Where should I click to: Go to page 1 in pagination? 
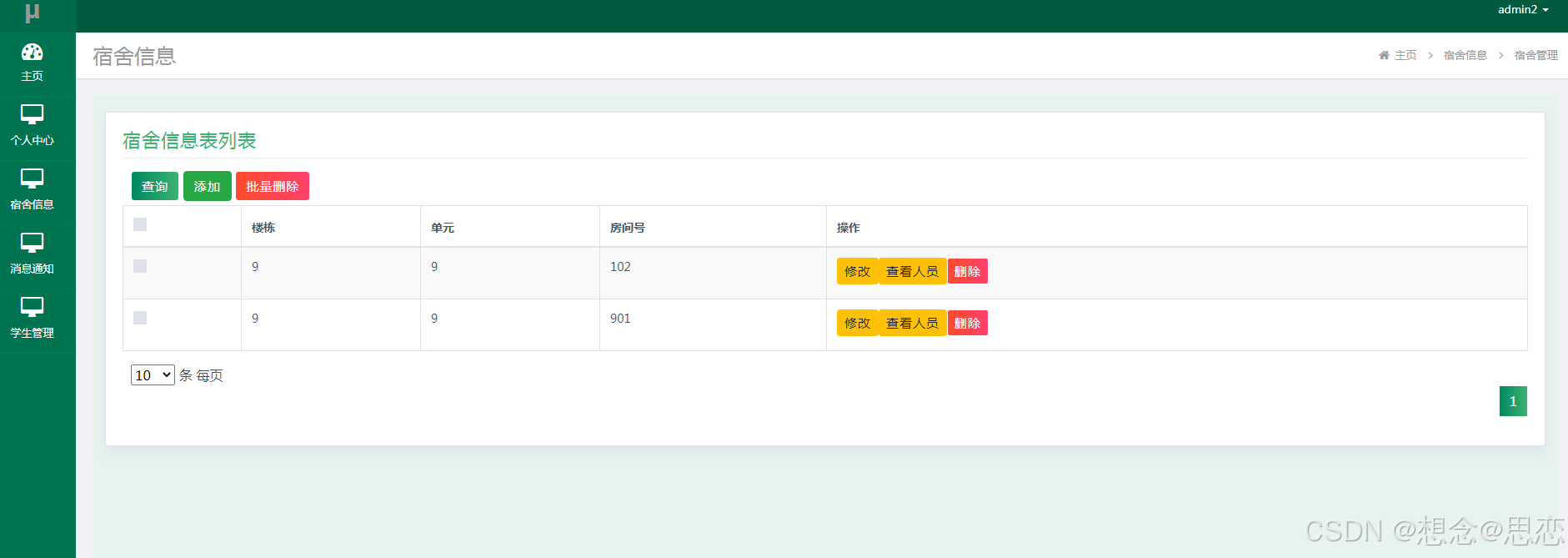click(1513, 401)
